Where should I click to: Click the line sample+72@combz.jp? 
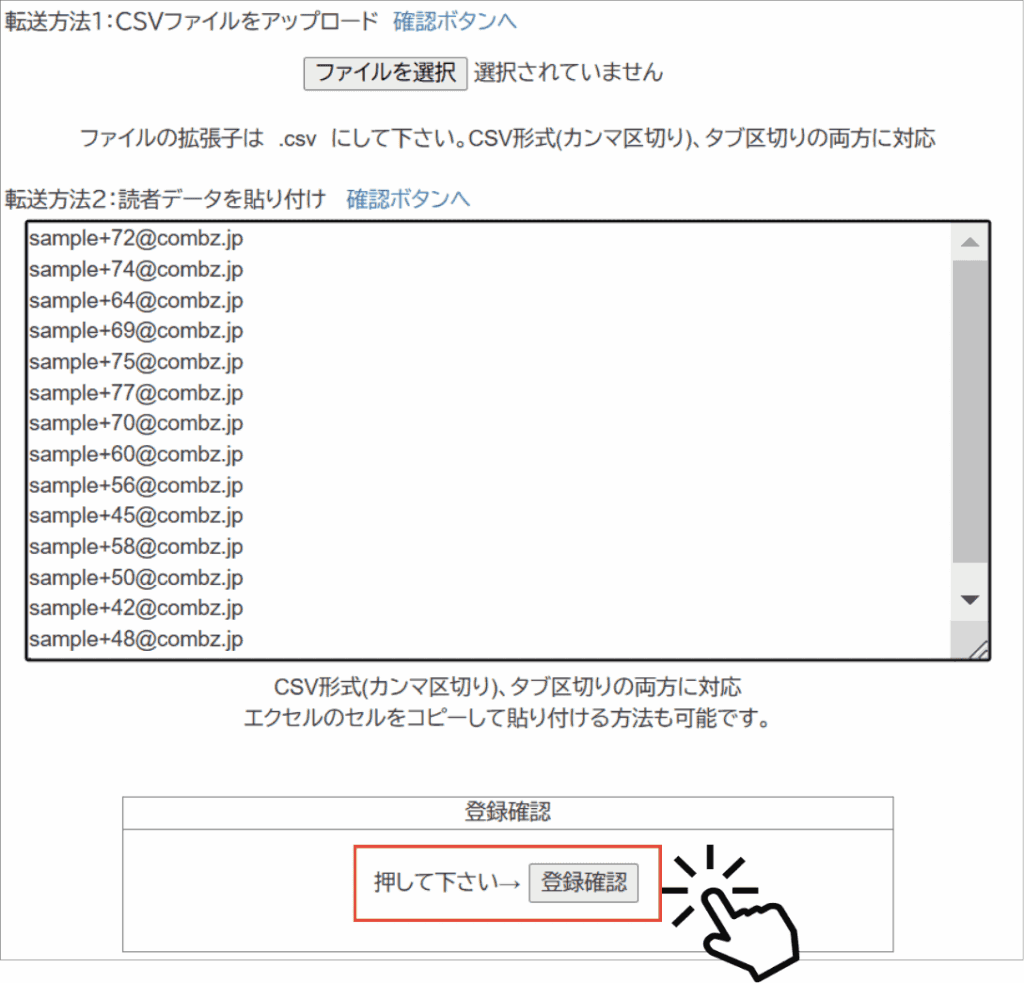pos(136,238)
